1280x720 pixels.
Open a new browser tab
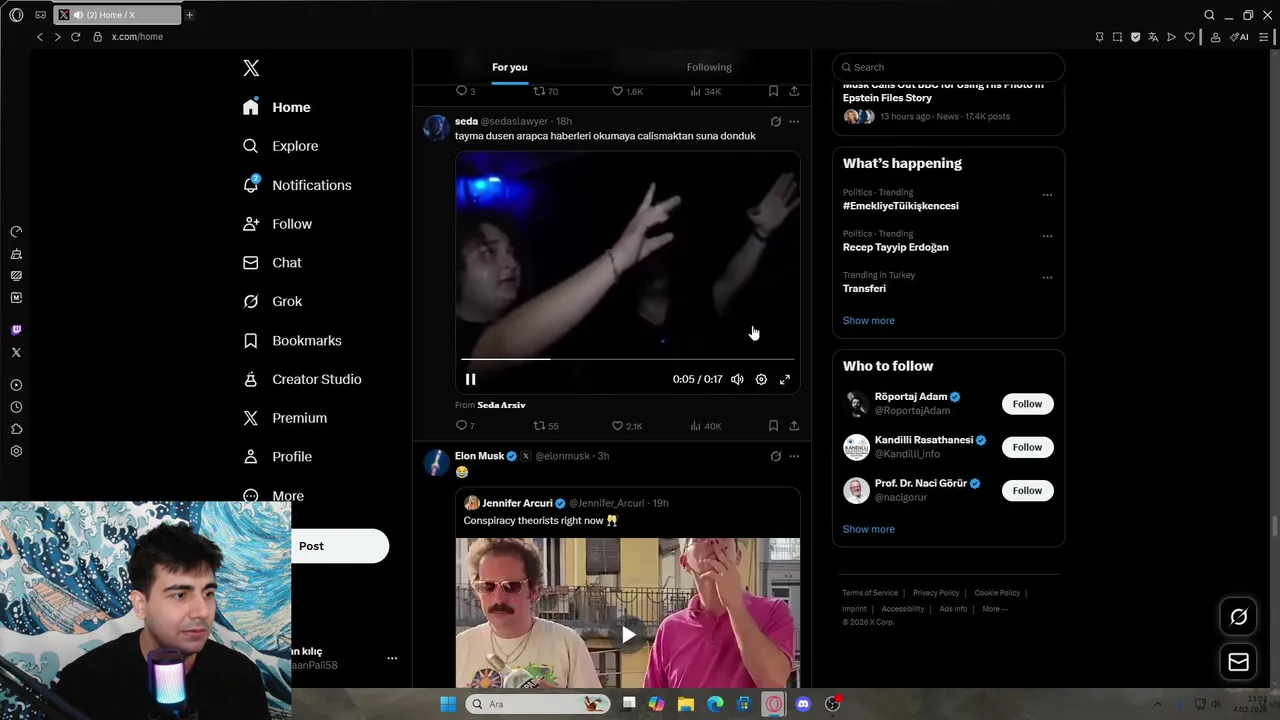[x=189, y=15]
